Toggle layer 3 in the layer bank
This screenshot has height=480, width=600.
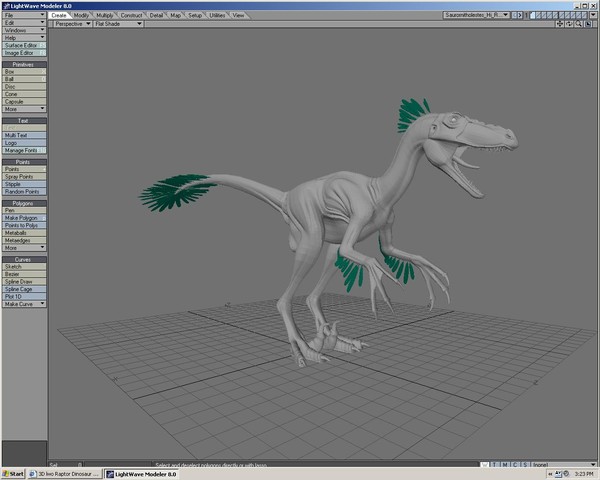(544, 15)
